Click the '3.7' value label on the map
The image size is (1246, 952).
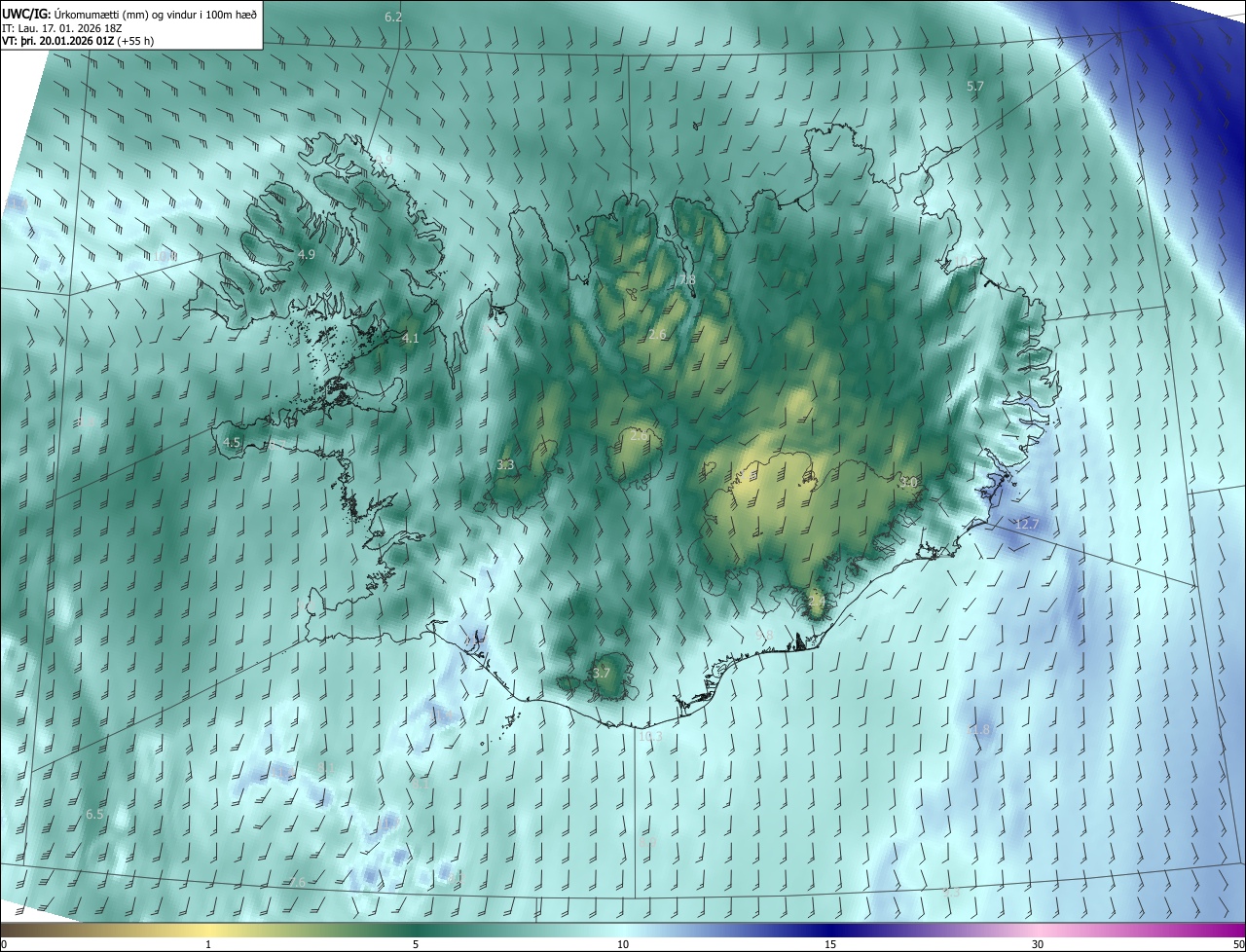point(602,674)
